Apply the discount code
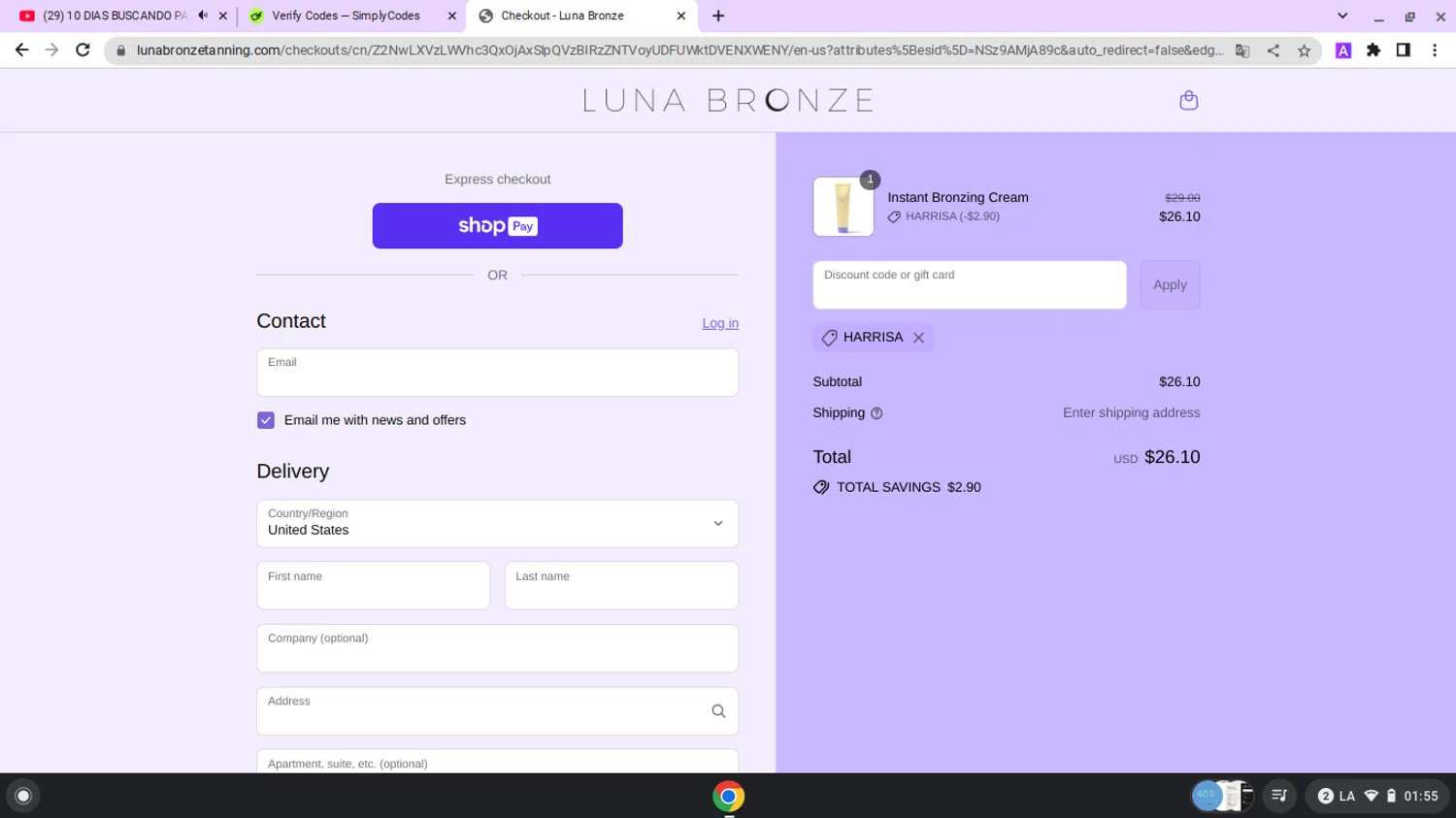 click(1170, 284)
